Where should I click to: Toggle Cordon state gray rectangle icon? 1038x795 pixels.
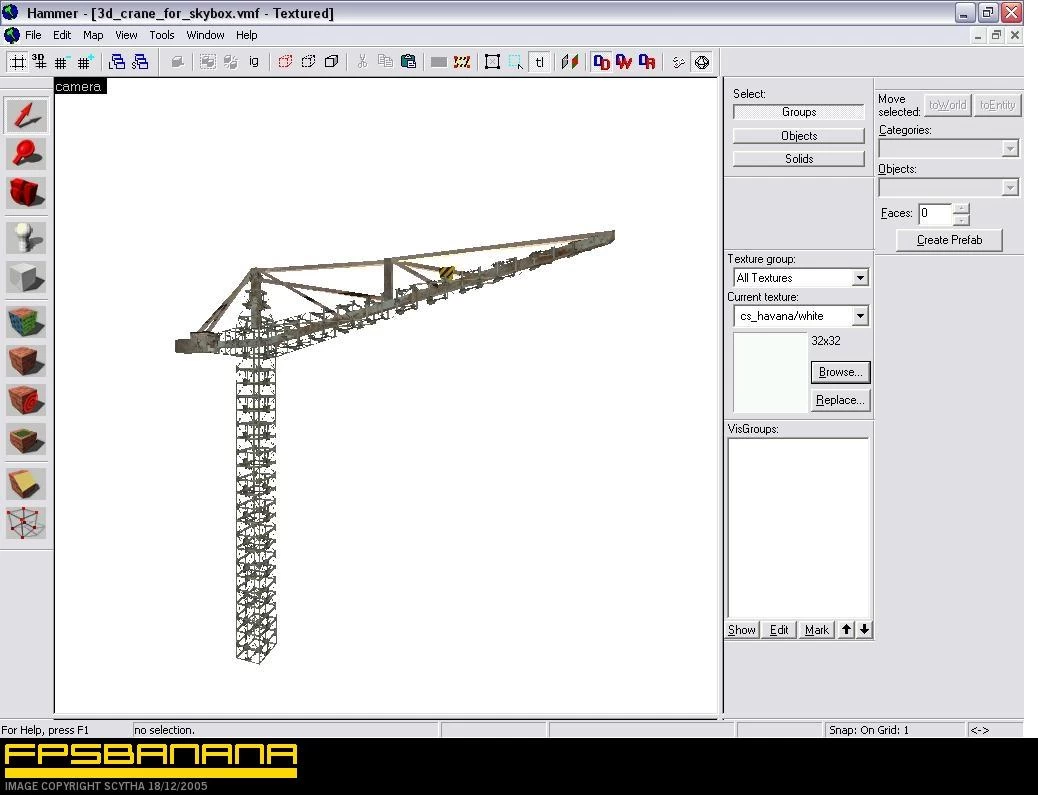click(438, 62)
